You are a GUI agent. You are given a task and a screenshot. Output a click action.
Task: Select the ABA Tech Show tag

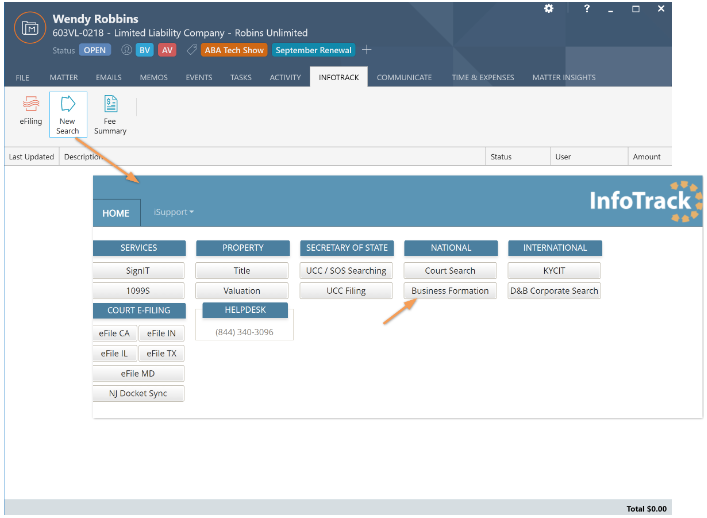point(234,50)
